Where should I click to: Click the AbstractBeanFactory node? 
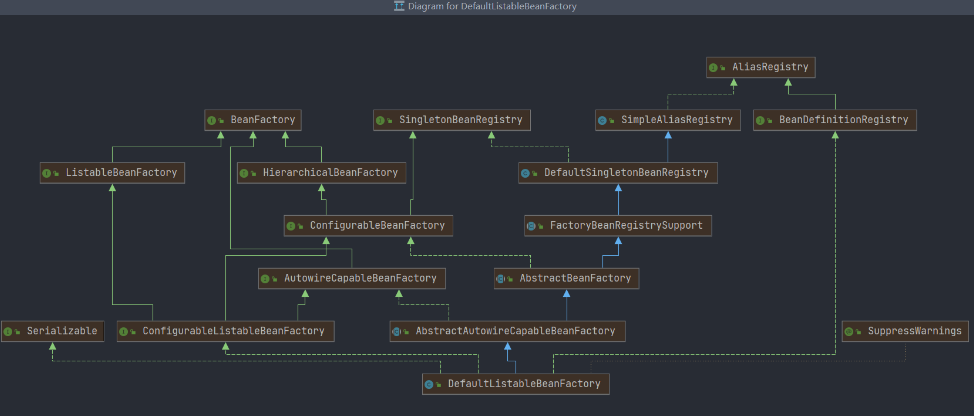click(567, 278)
